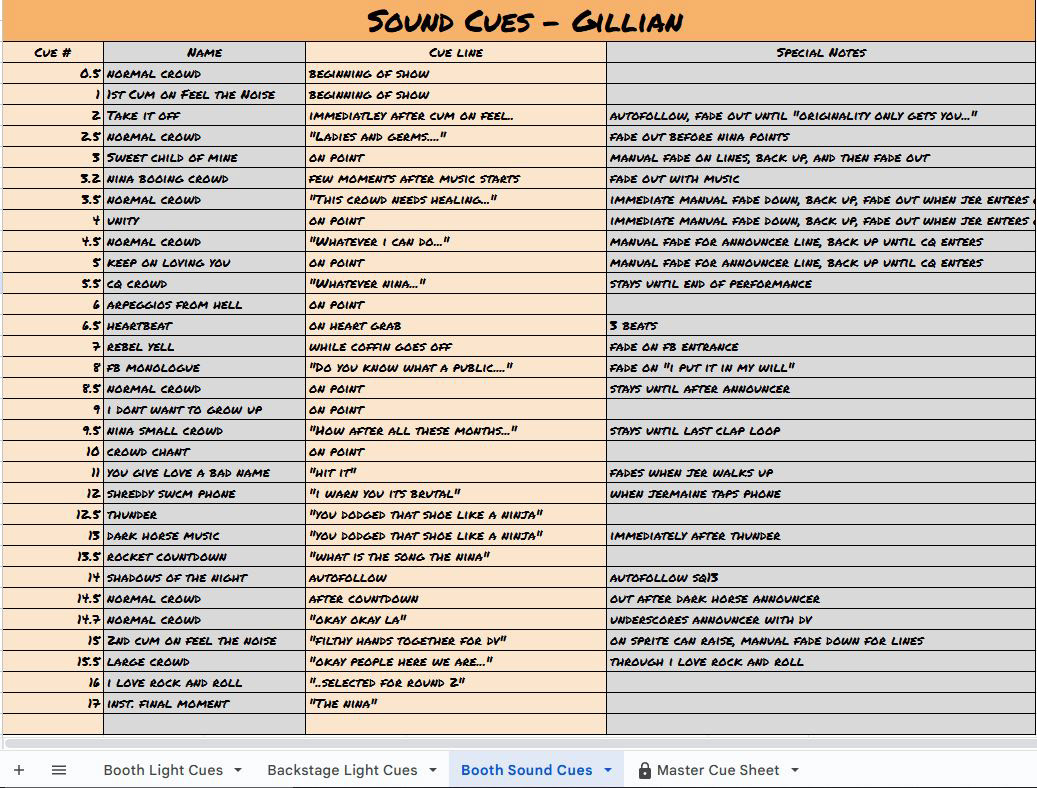Select the note cell reading 3 Beats
The height and width of the screenshot is (788, 1037).
click(x=820, y=326)
